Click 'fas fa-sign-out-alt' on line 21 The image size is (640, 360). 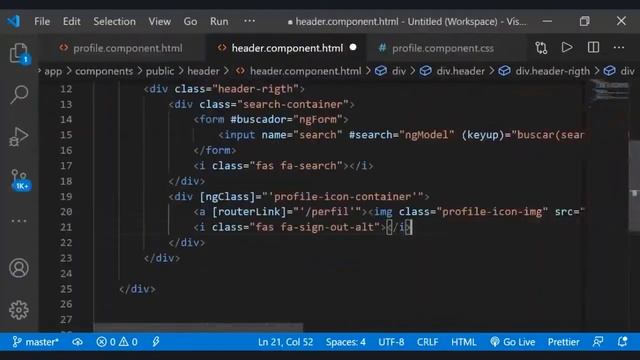315,227
